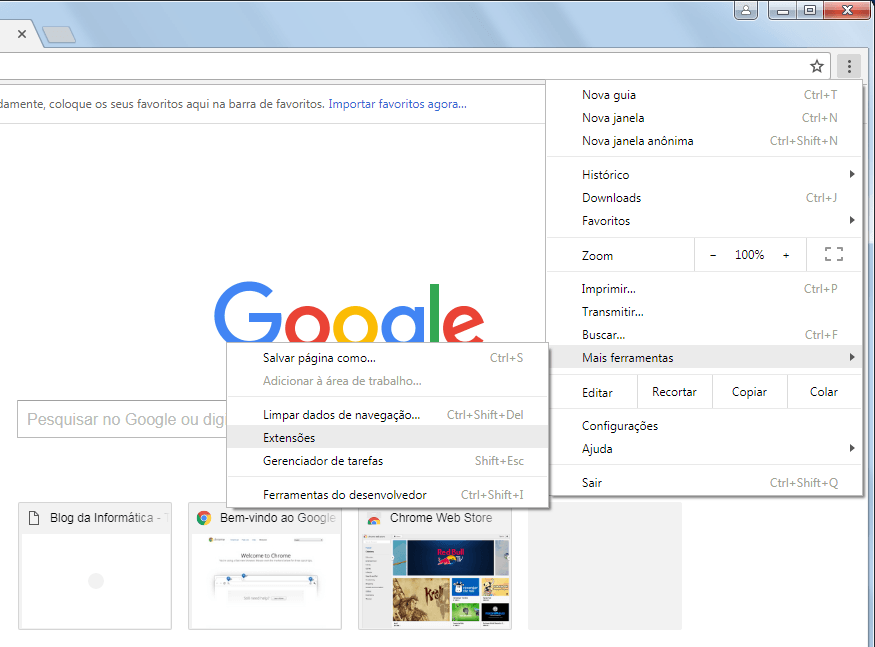Expand the Ajuda submenu arrow

click(x=852, y=448)
